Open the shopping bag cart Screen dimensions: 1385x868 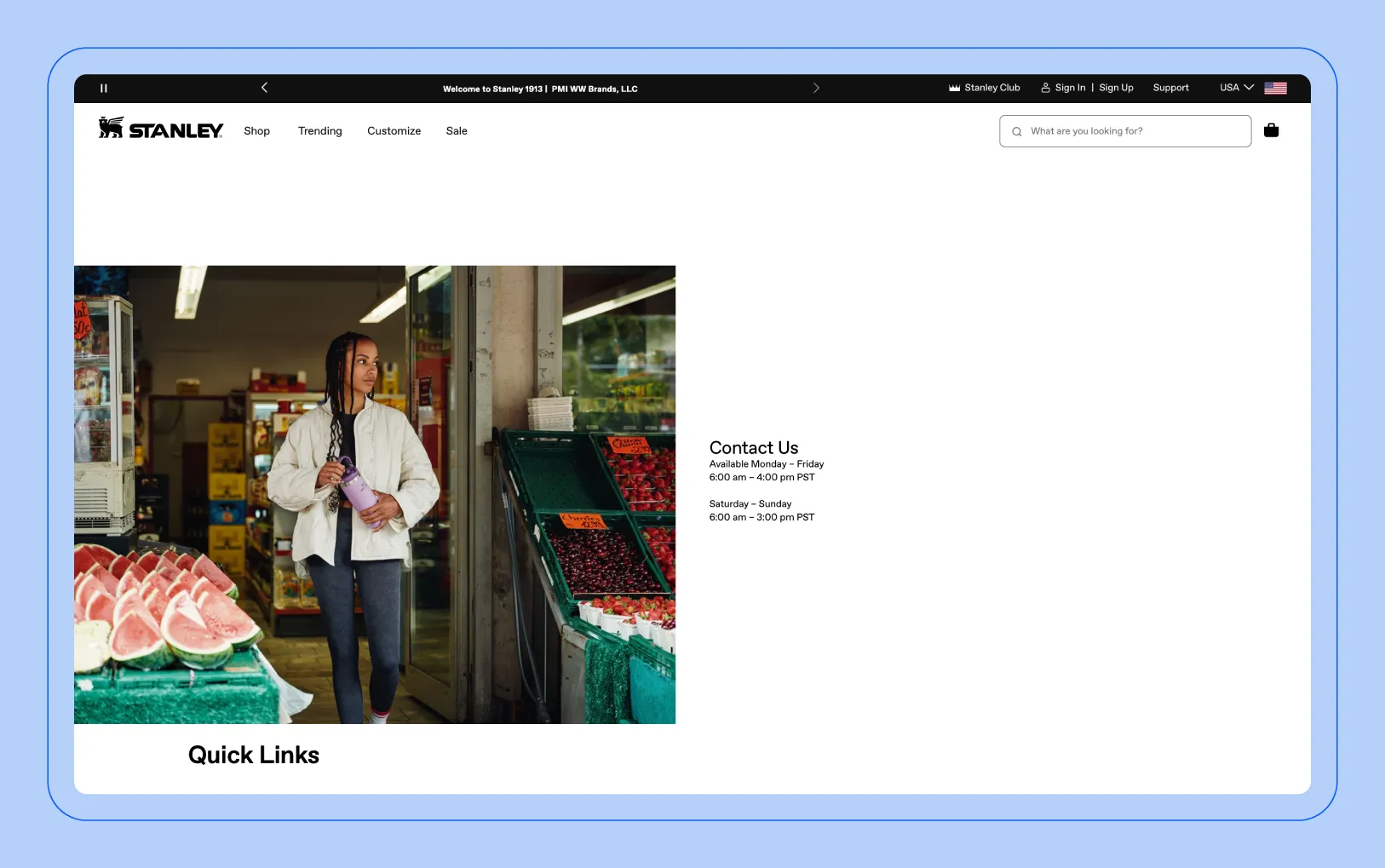pos(1271,130)
